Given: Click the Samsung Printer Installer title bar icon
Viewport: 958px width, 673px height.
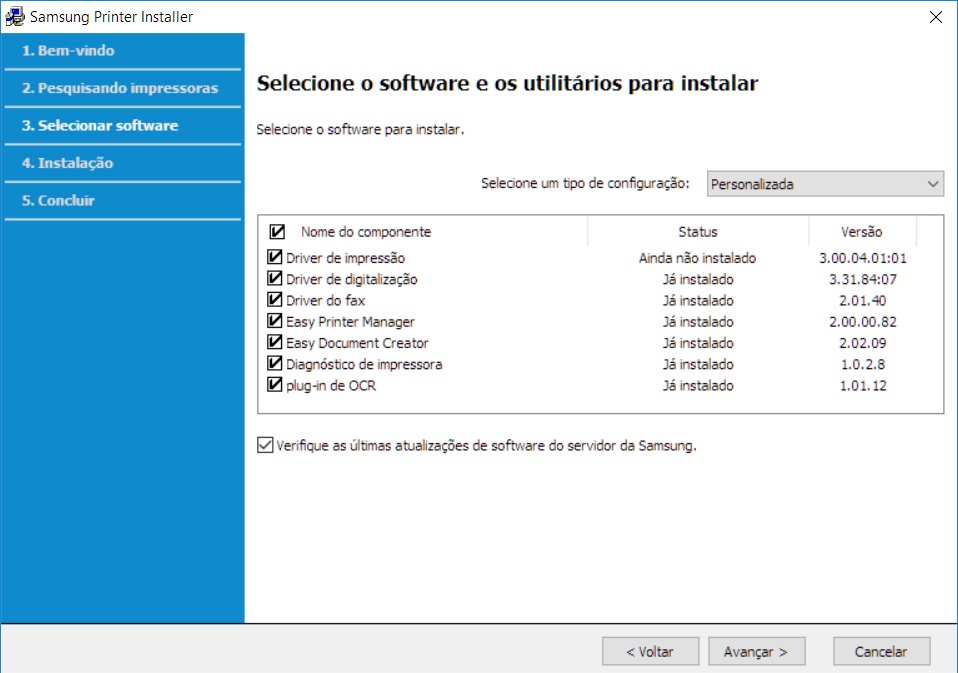Looking at the screenshot, I should point(15,17).
